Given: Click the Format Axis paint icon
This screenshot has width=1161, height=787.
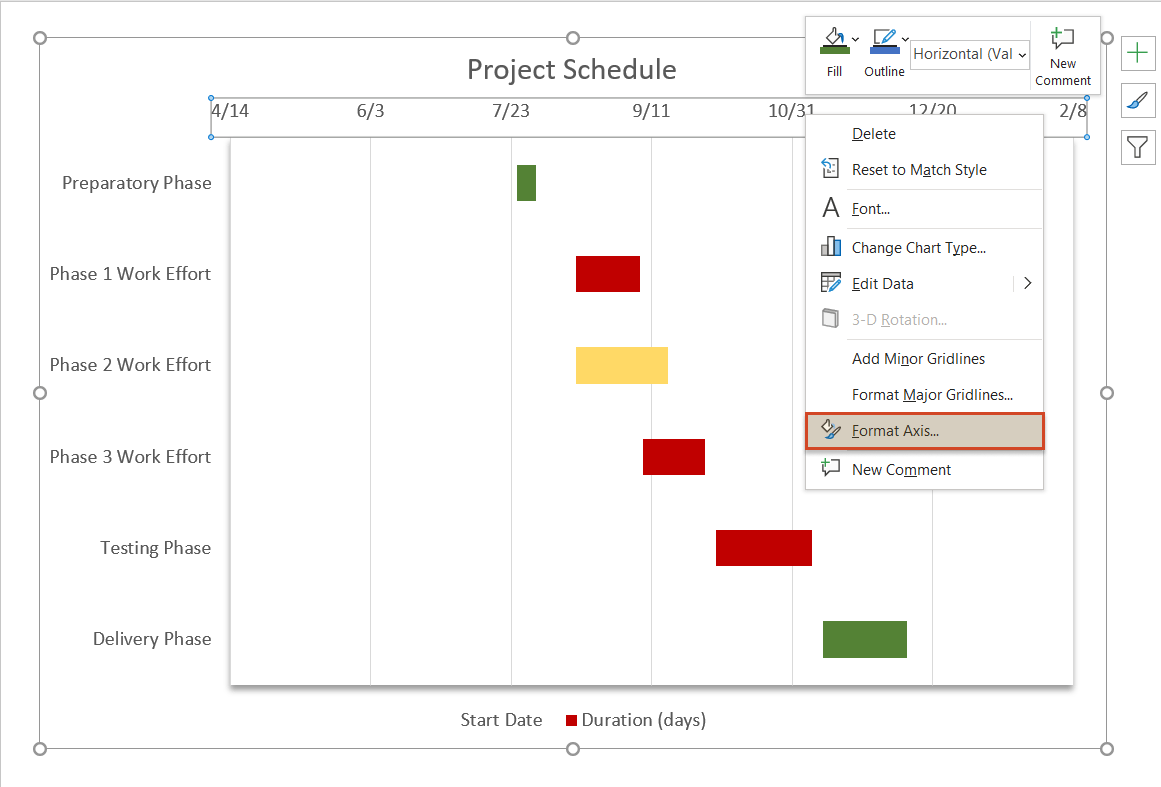Looking at the screenshot, I should point(830,430).
